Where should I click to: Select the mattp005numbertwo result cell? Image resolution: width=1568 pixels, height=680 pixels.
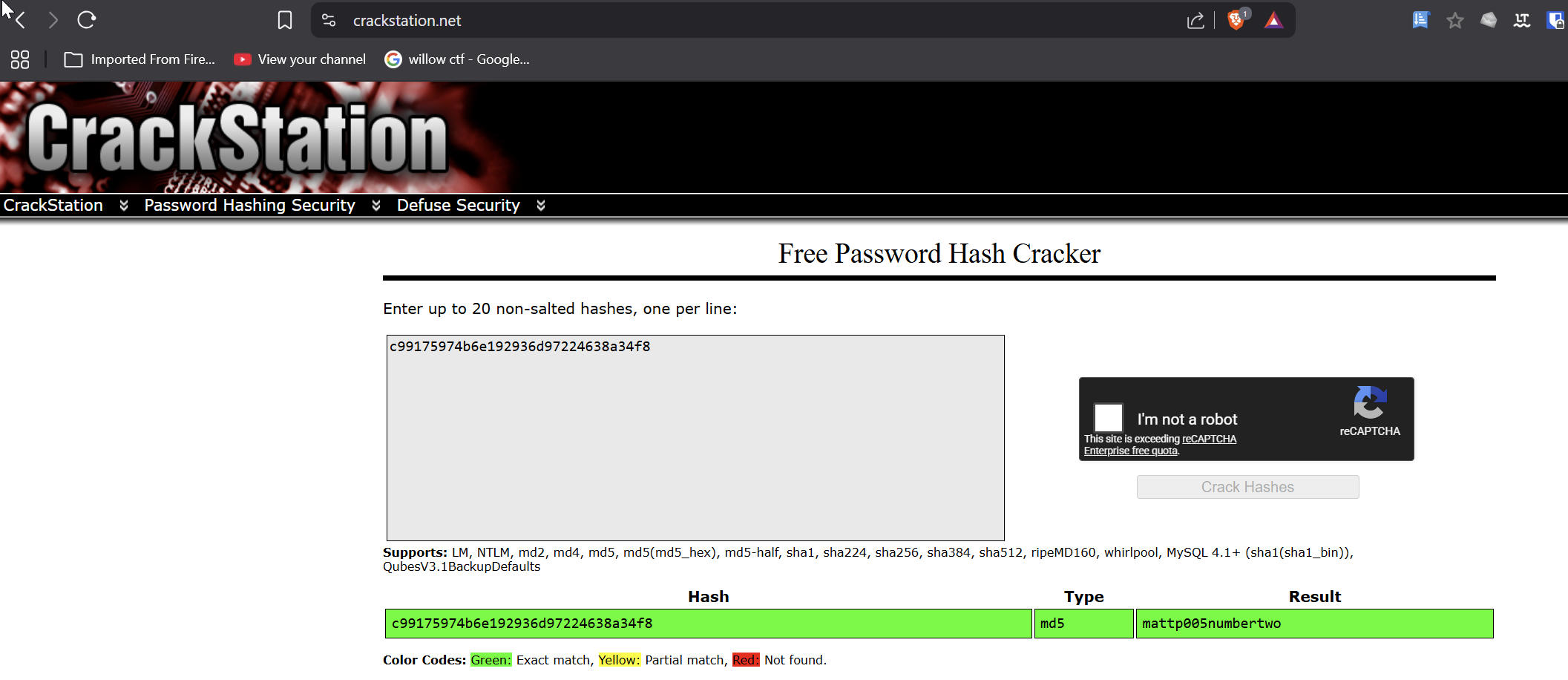[1314, 624]
